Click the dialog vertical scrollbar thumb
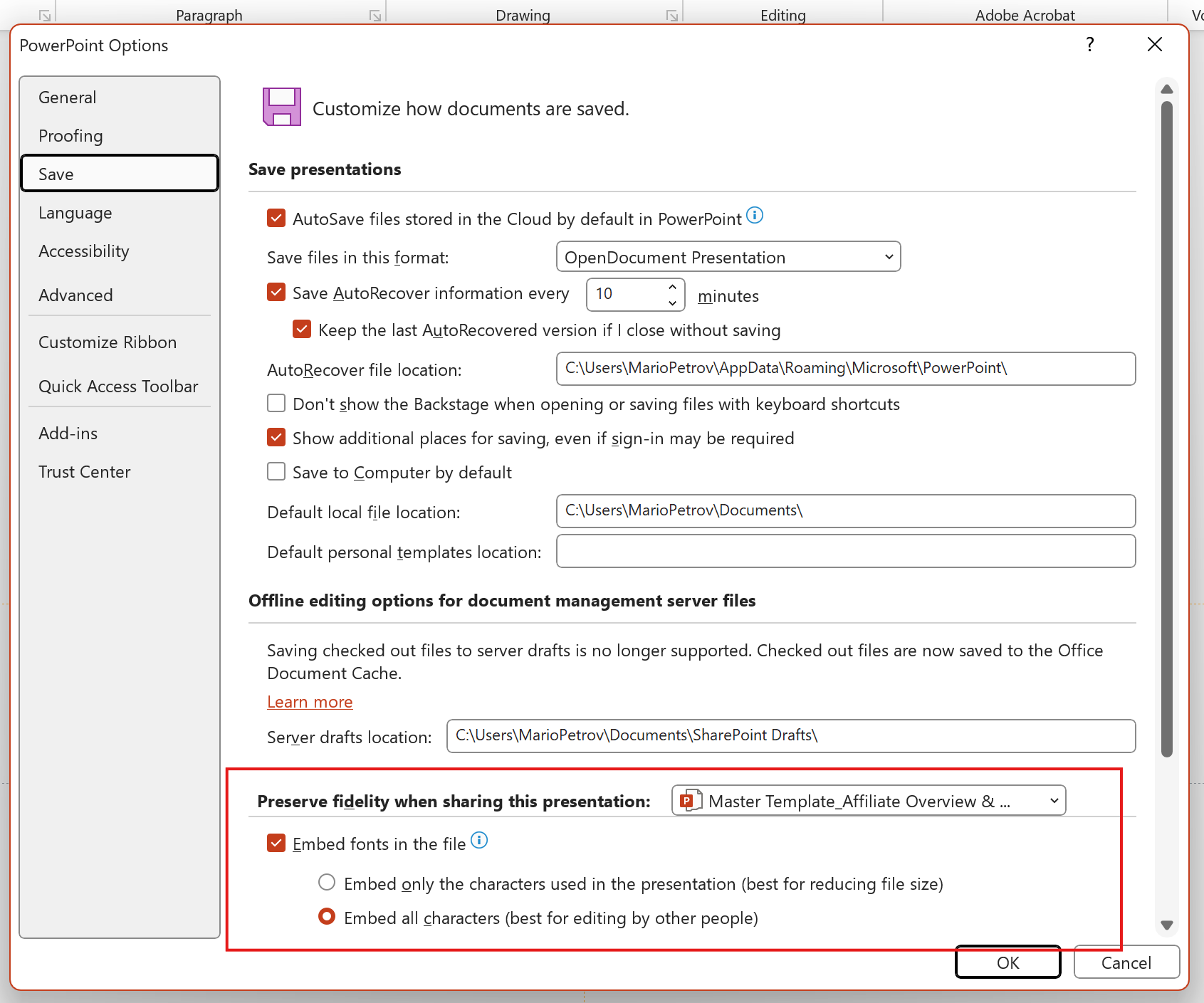Image resolution: width=1204 pixels, height=1003 pixels. tap(1166, 429)
